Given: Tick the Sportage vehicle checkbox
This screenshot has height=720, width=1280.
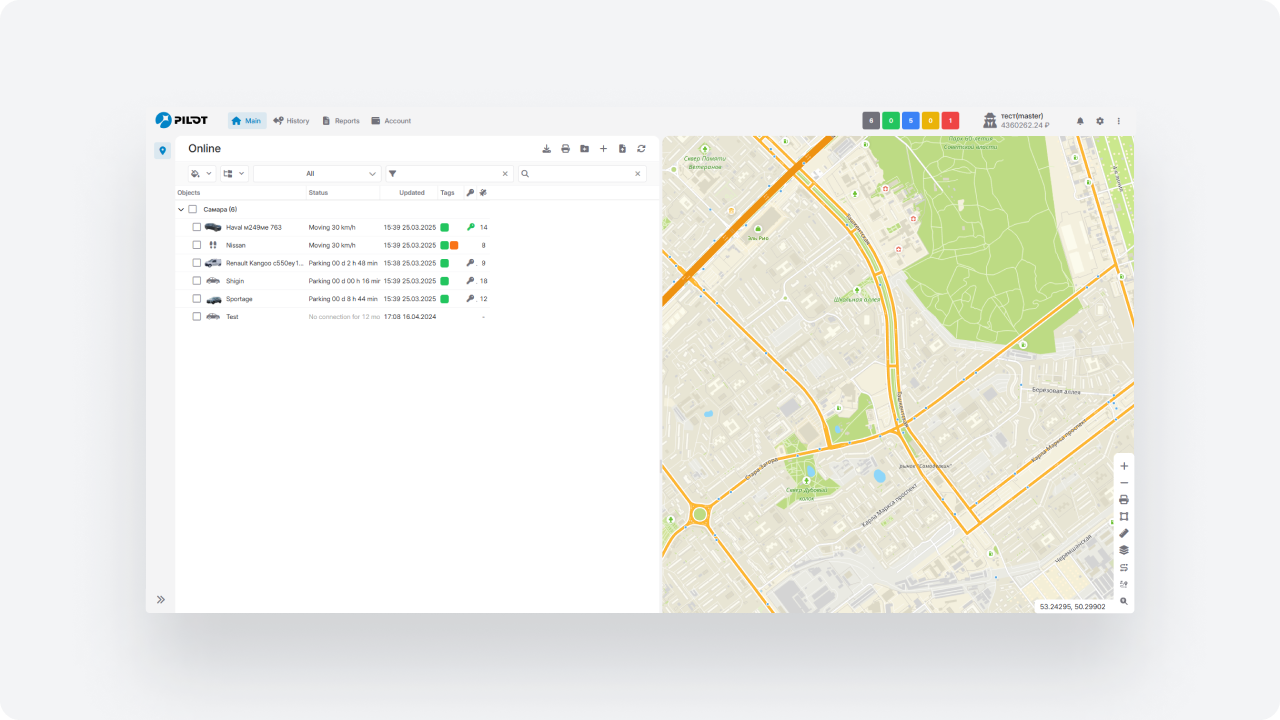Looking at the screenshot, I should (197, 299).
